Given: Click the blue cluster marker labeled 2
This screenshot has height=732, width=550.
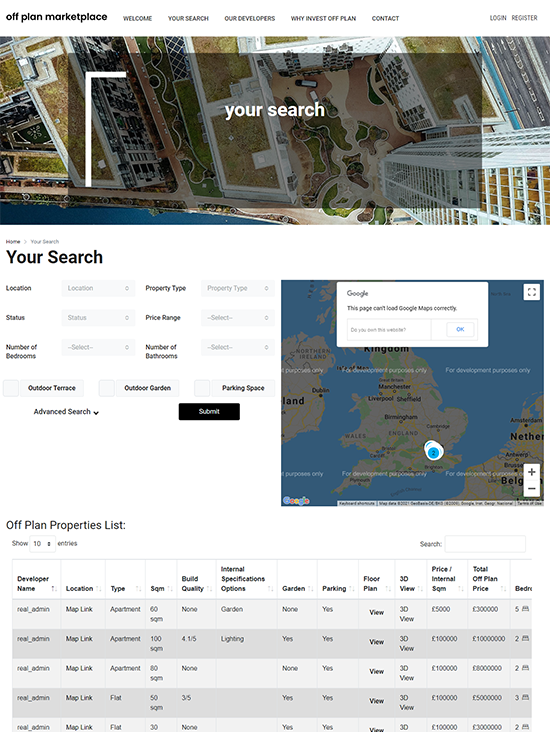Looking at the screenshot, I should tap(434, 452).
